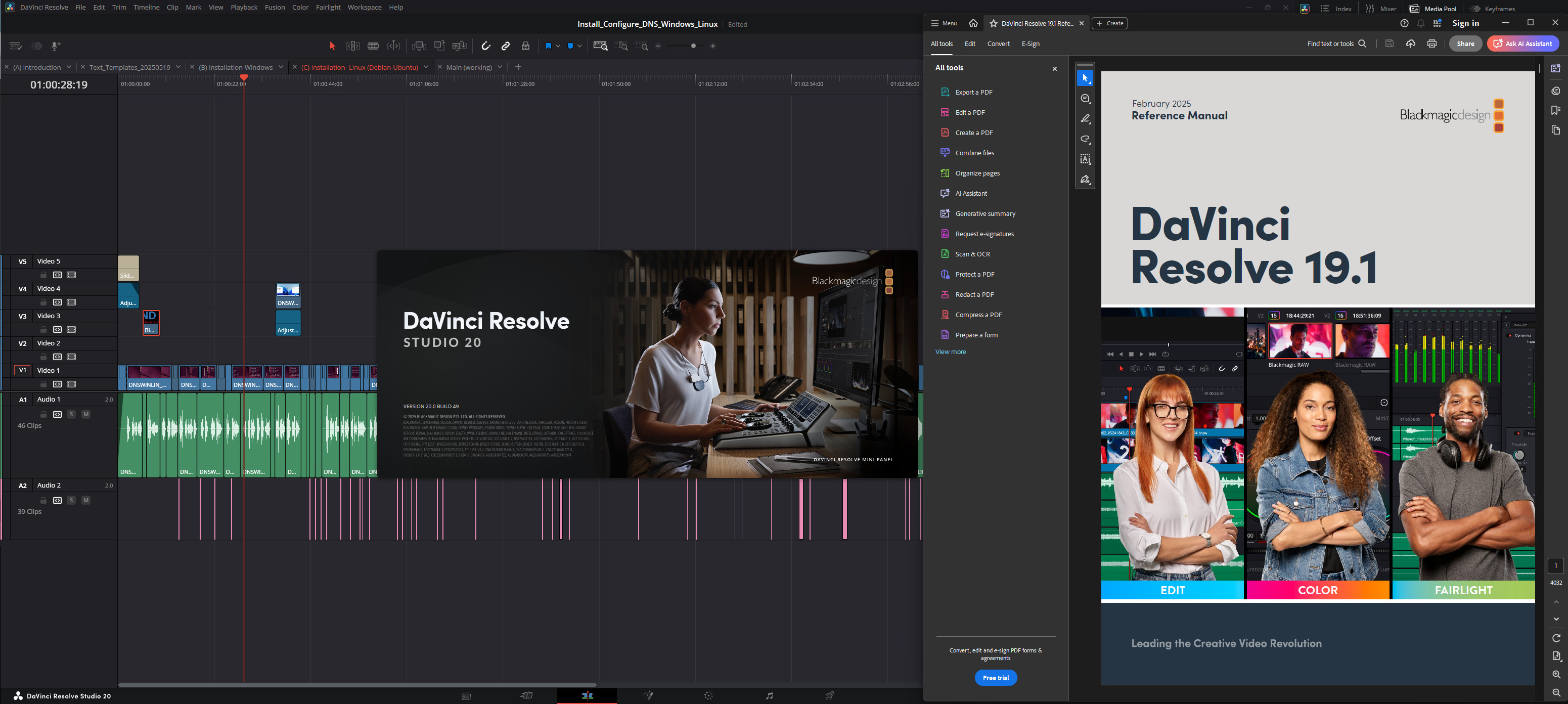
Task: Open (A) Introduction timeline tab dropdown
Action: (69, 67)
